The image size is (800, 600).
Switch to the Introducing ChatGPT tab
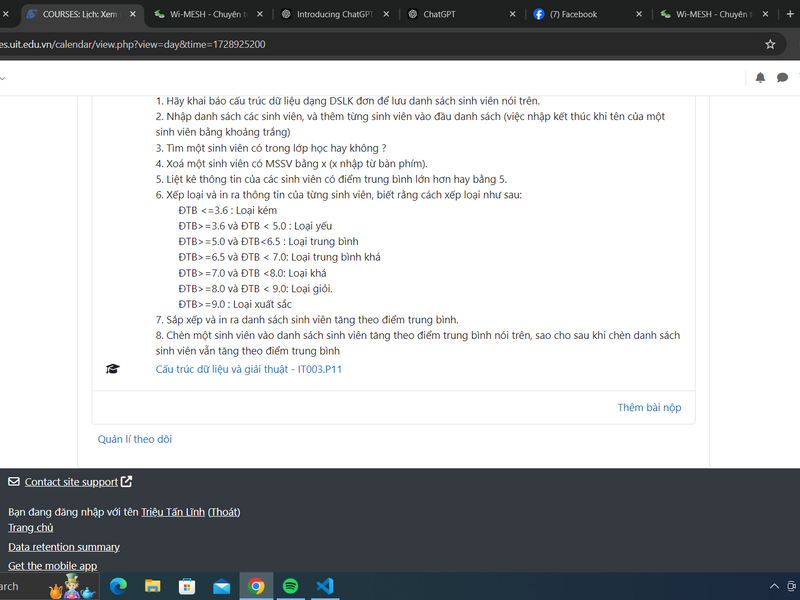click(333, 15)
